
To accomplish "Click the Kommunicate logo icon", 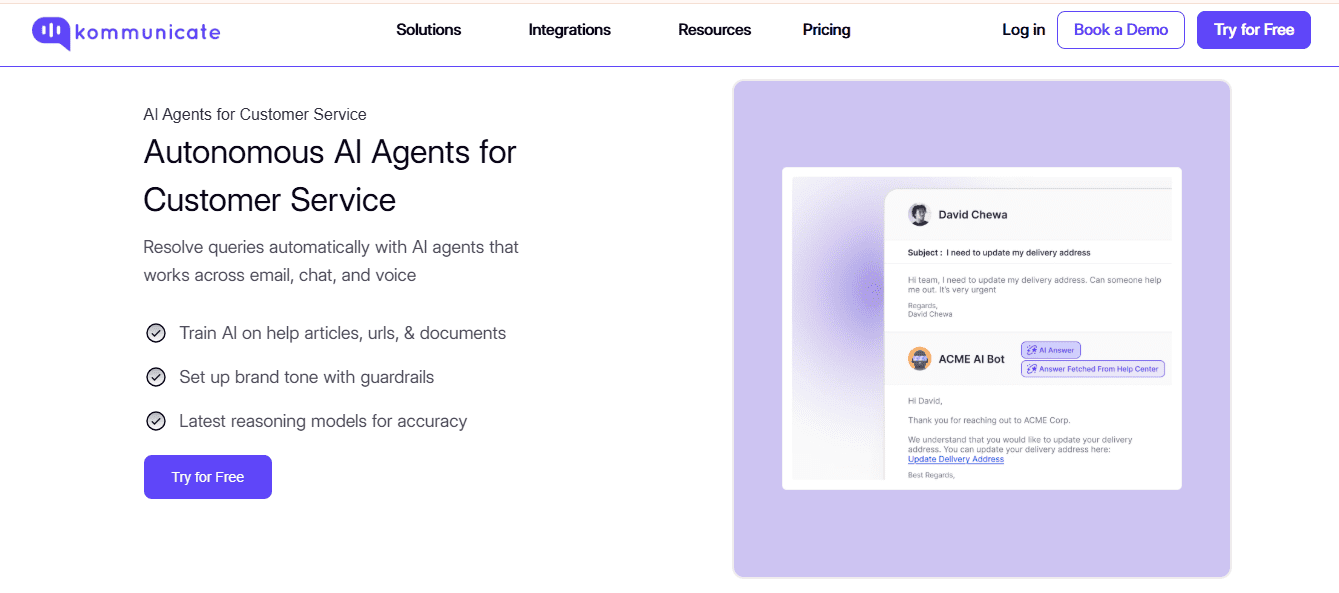I will pyautogui.click(x=52, y=32).
